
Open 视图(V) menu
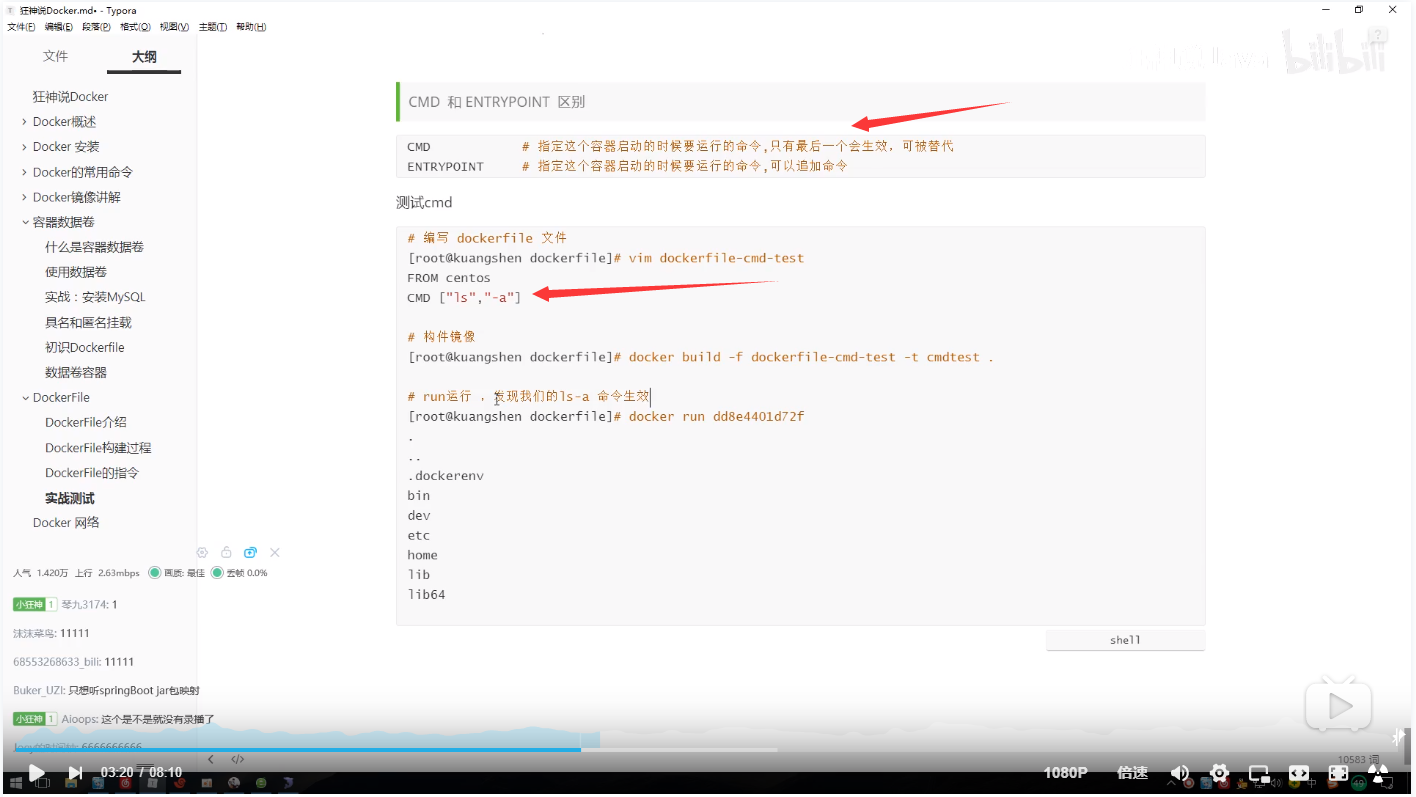174,27
